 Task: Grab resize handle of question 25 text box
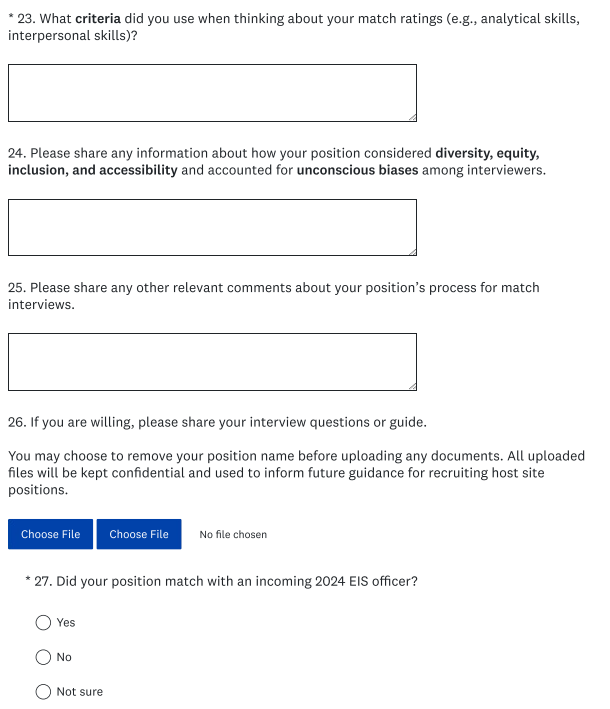[411, 384]
